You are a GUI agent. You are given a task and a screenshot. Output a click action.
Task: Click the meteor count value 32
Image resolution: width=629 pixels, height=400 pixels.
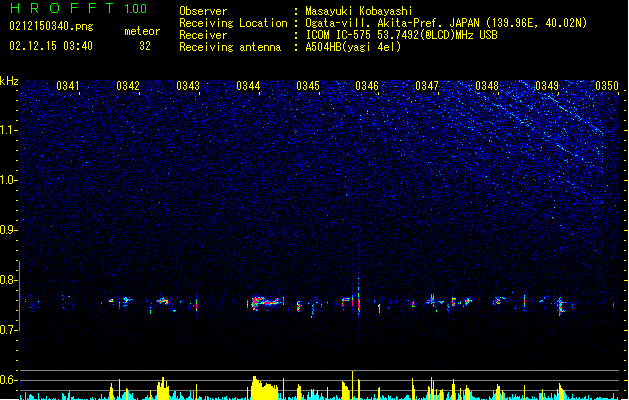pos(145,46)
